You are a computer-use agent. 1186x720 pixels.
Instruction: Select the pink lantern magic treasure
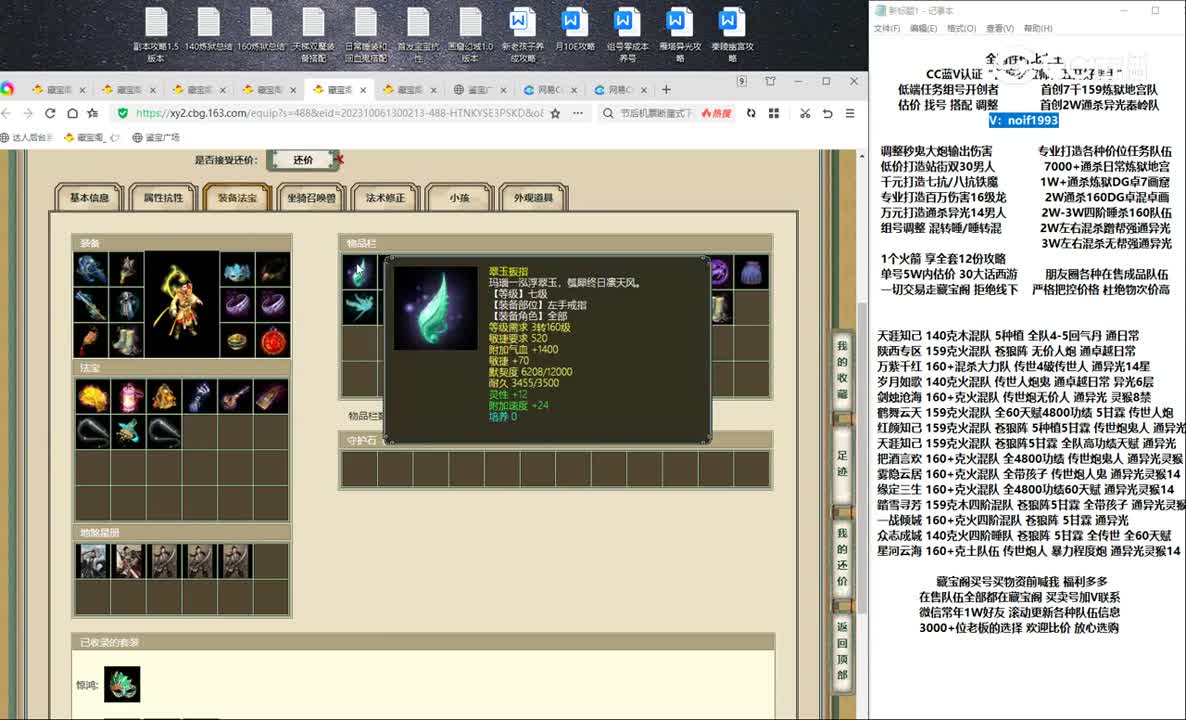pos(128,397)
